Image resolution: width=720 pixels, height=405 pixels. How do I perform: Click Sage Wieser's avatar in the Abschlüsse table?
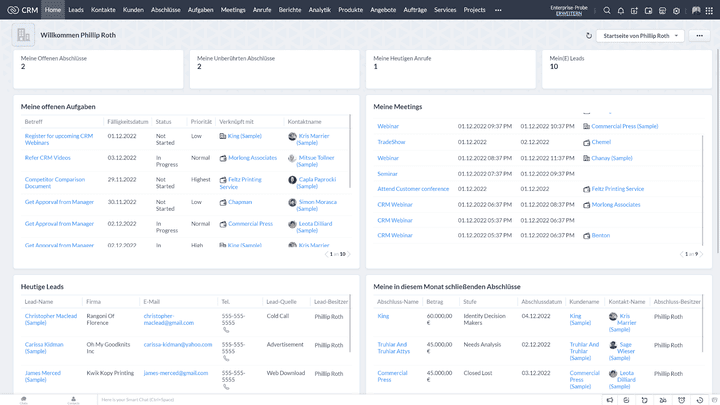613,345
